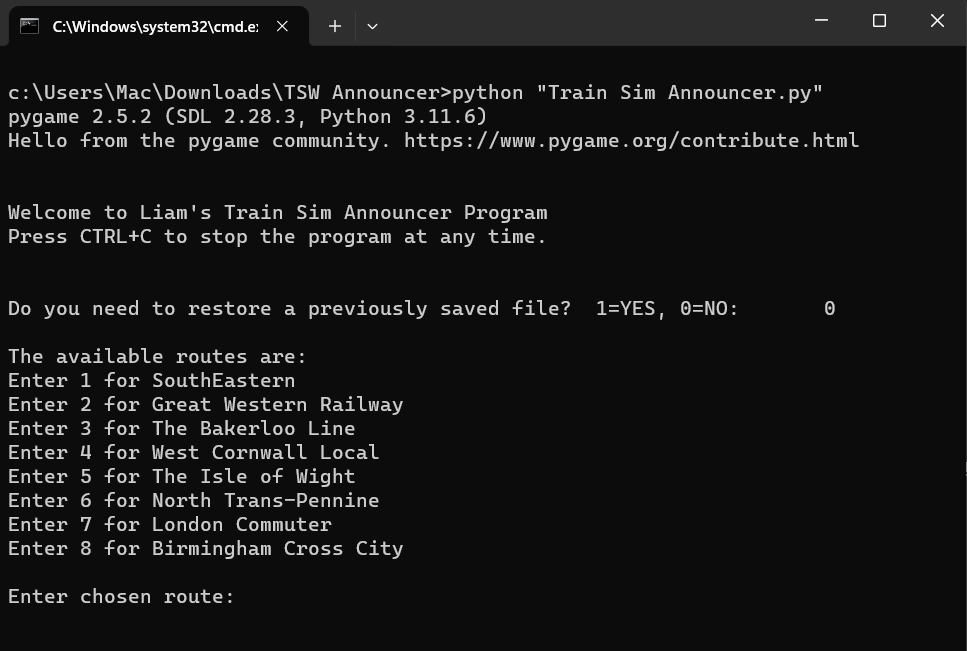Expand the new tab profile dropdown
Screen dimensions: 967x651
click(372, 26)
